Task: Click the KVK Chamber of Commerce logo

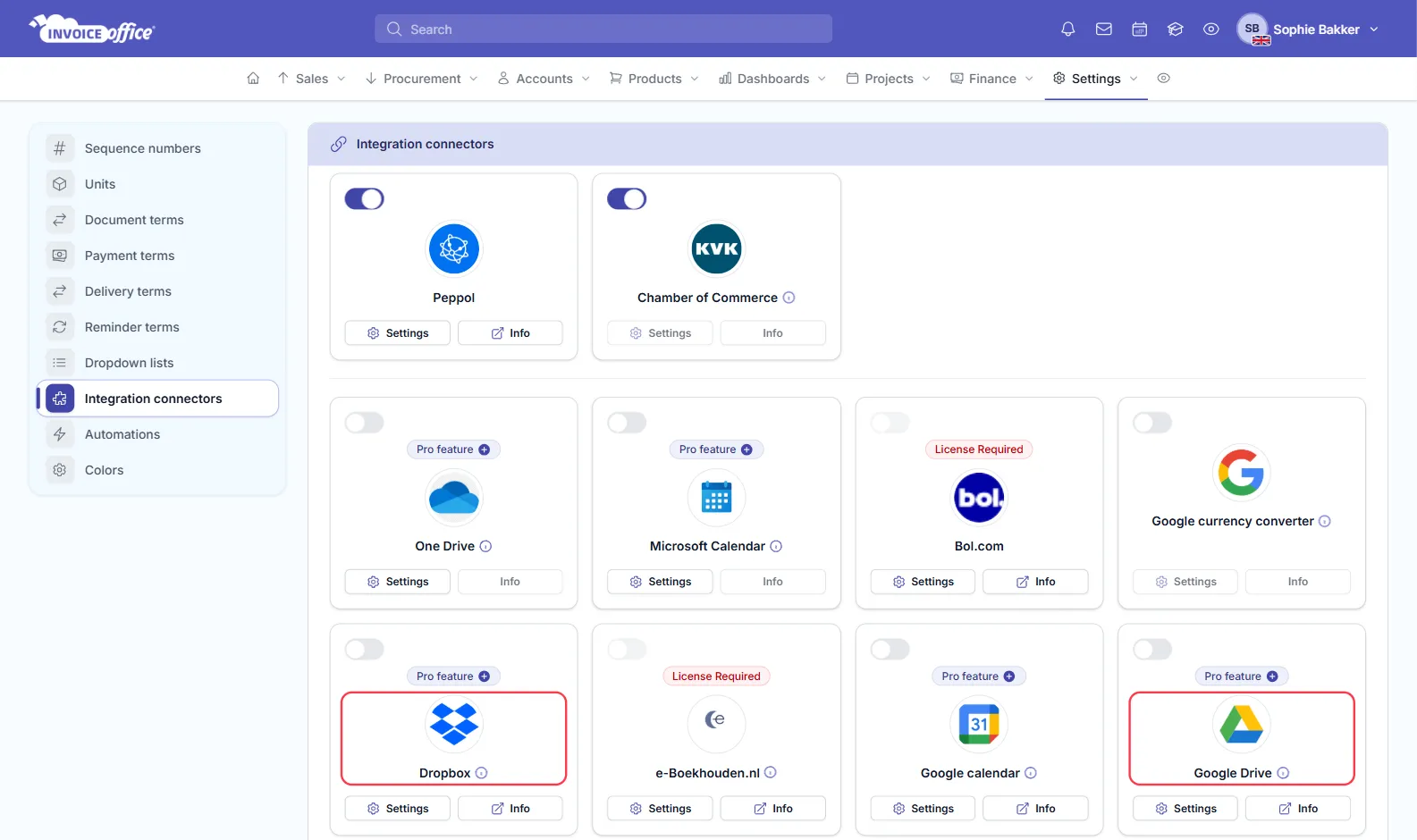Action: pos(717,248)
